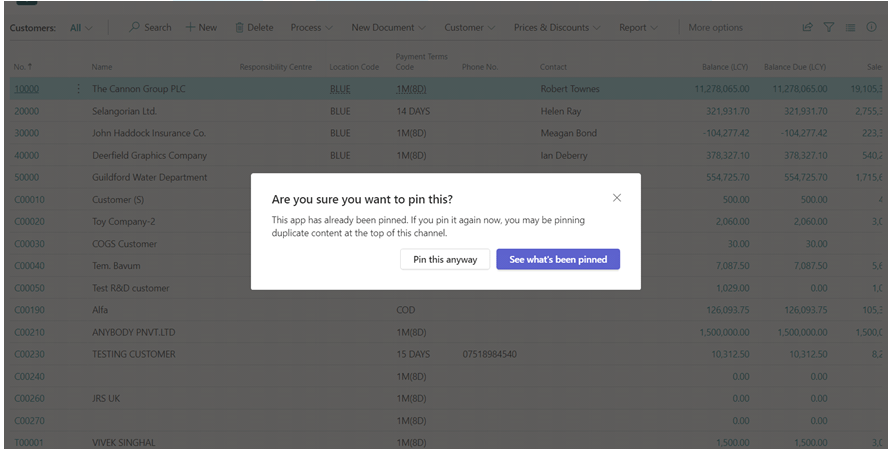
Task: Open customer C00010 link
Action: [x=29, y=199]
